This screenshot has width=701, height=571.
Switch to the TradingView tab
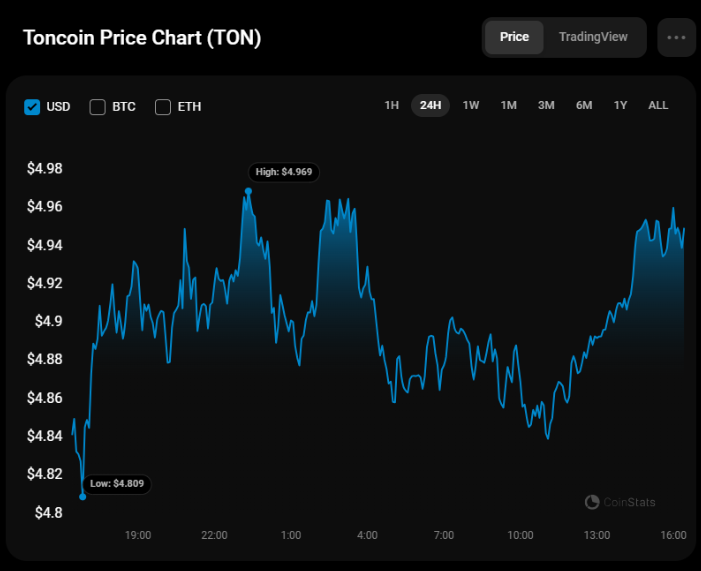pos(593,37)
